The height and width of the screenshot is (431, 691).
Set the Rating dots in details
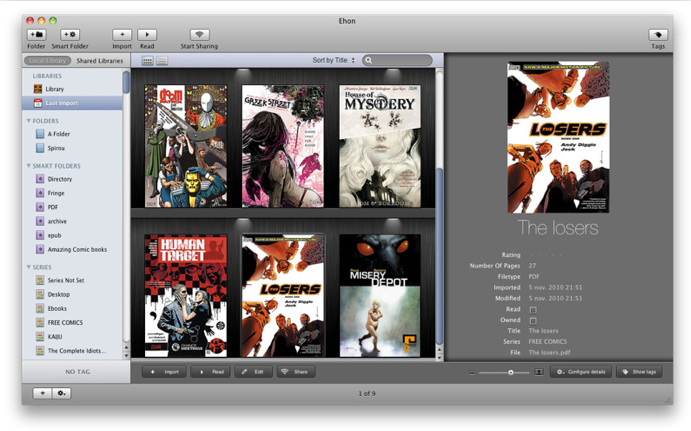546,255
